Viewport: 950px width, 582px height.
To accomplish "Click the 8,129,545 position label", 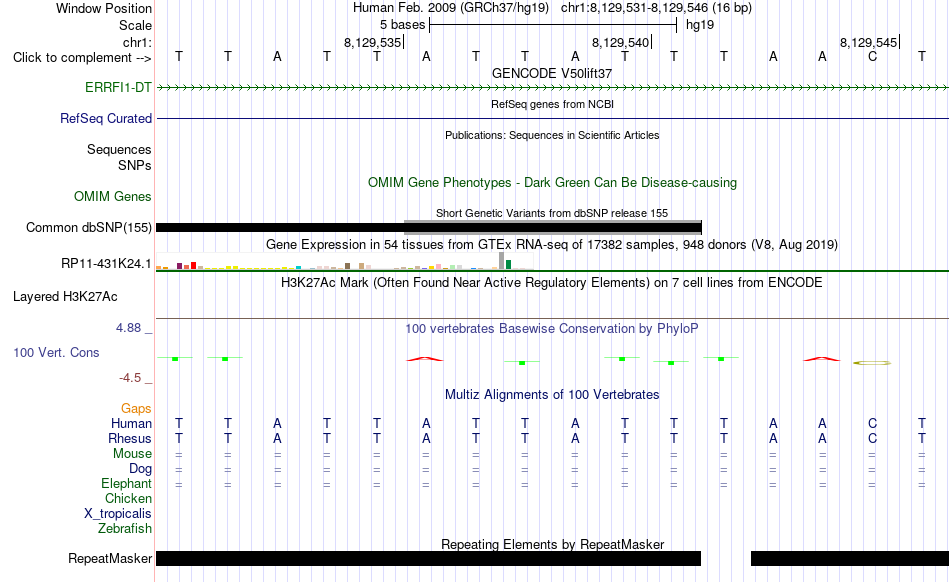I will pos(868,42).
